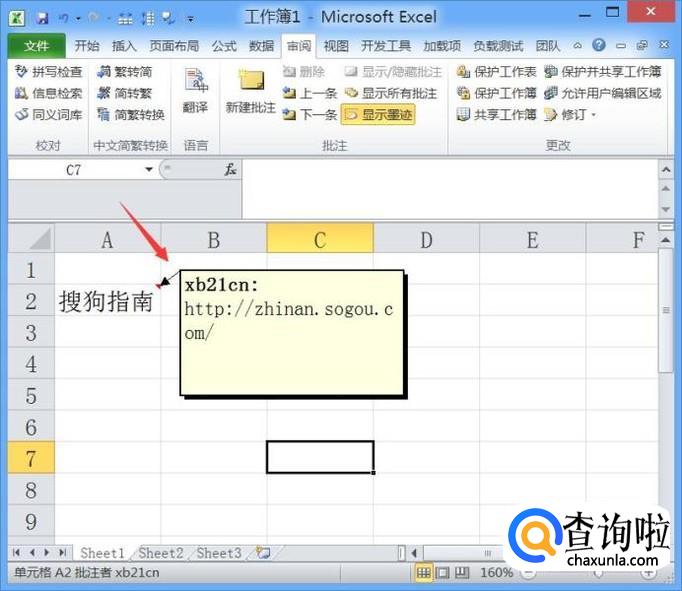Switch to Normal view in status bar

click(x=424, y=573)
